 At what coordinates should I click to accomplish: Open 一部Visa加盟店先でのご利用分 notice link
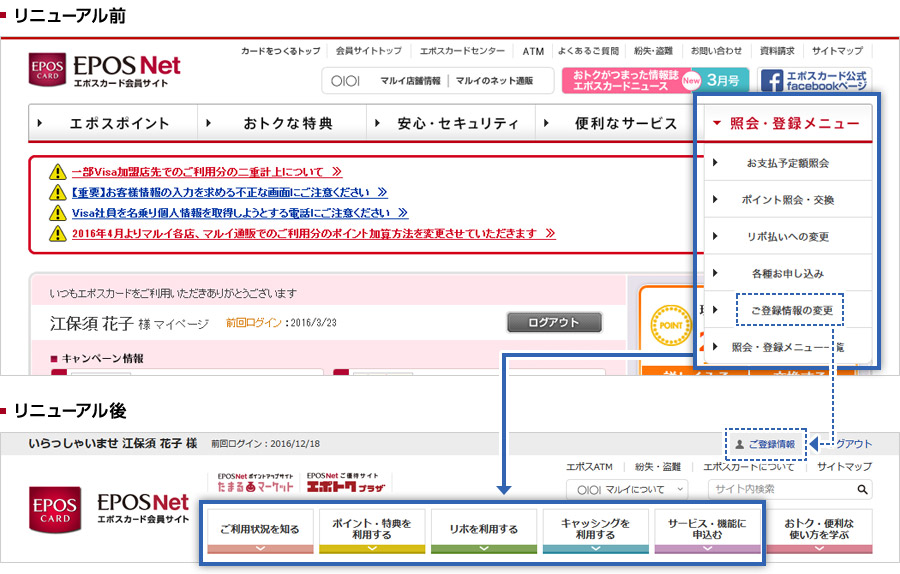tap(207, 172)
